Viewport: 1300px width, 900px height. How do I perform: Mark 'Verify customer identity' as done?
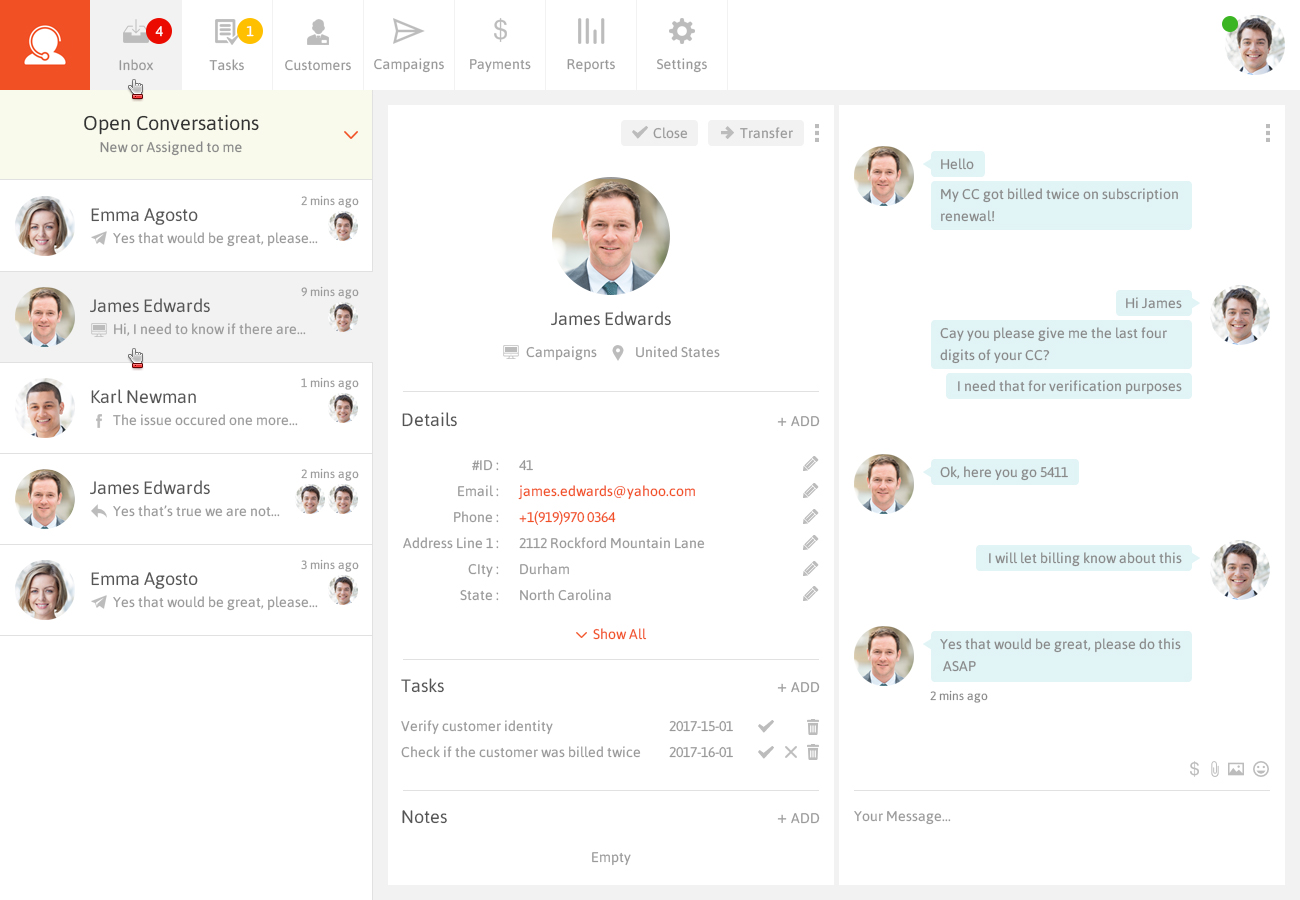pos(766,726)
